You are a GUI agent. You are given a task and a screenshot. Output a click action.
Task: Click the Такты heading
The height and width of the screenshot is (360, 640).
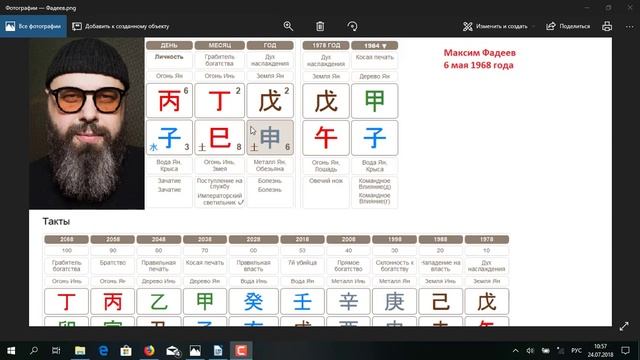[x=56, y=221]
